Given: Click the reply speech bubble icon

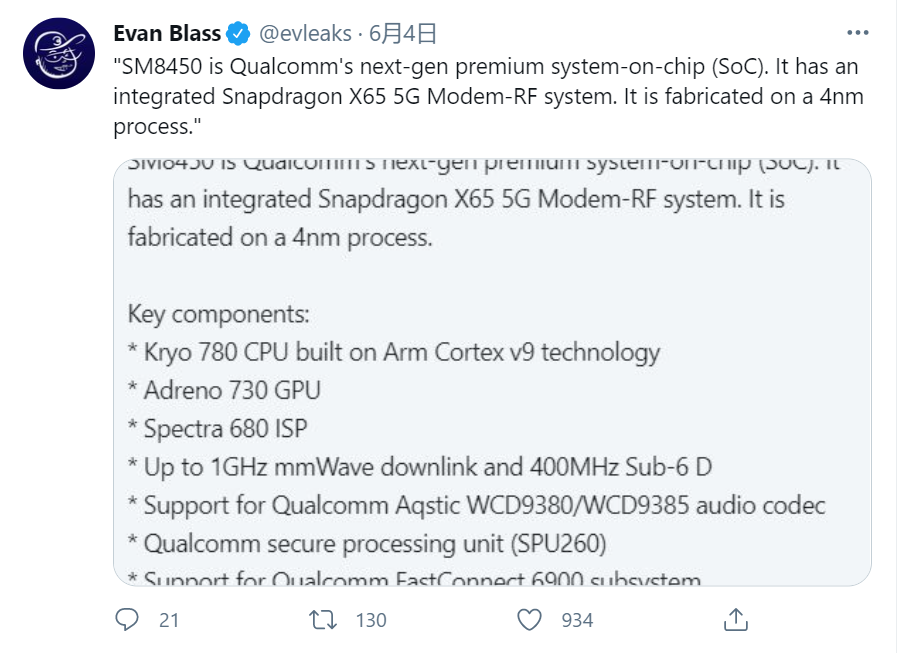Looking at the screenshot, I should [126, 619].
